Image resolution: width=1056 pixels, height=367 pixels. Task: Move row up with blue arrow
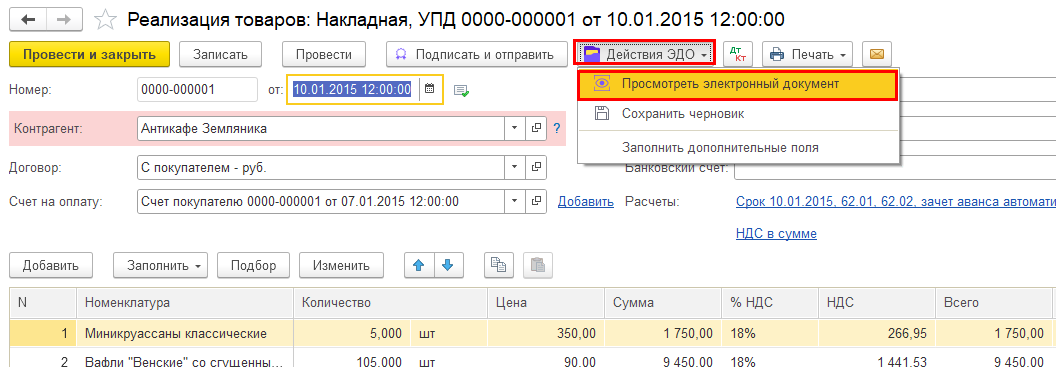coord(419,265)
